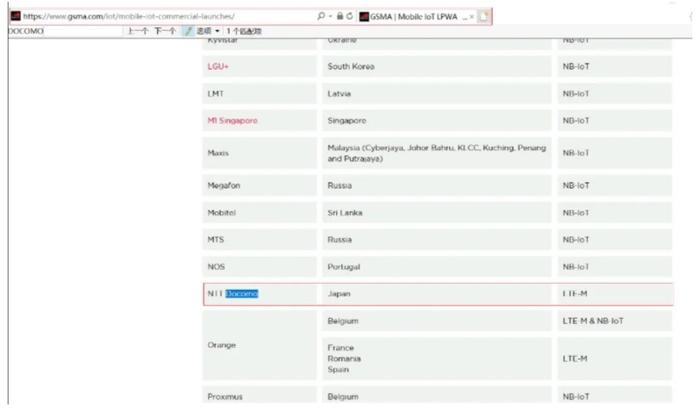The width and height of the screenshot is (700, 413).
Task: Click the Japan country cell
Action: pos(437,294)
